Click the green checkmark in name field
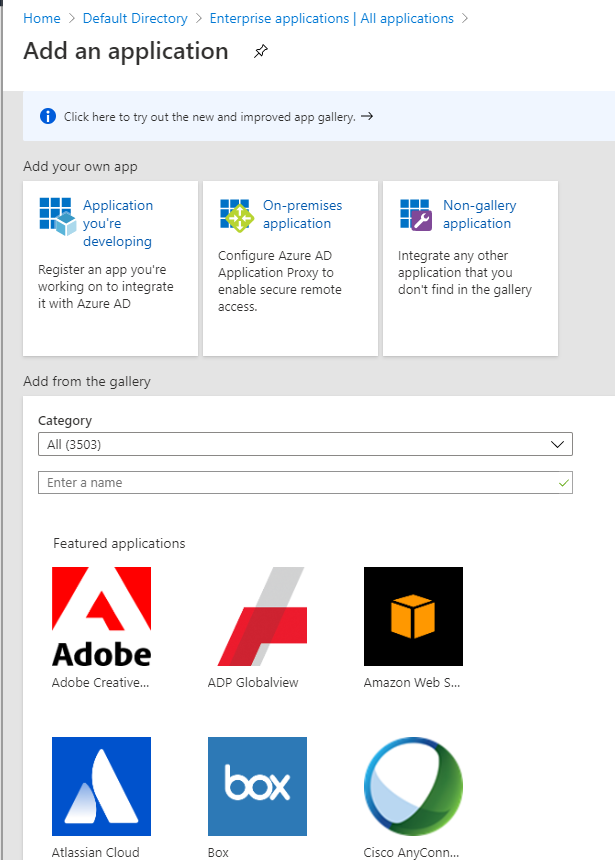This screenshot has height=860, width=615. coord(563,483)
